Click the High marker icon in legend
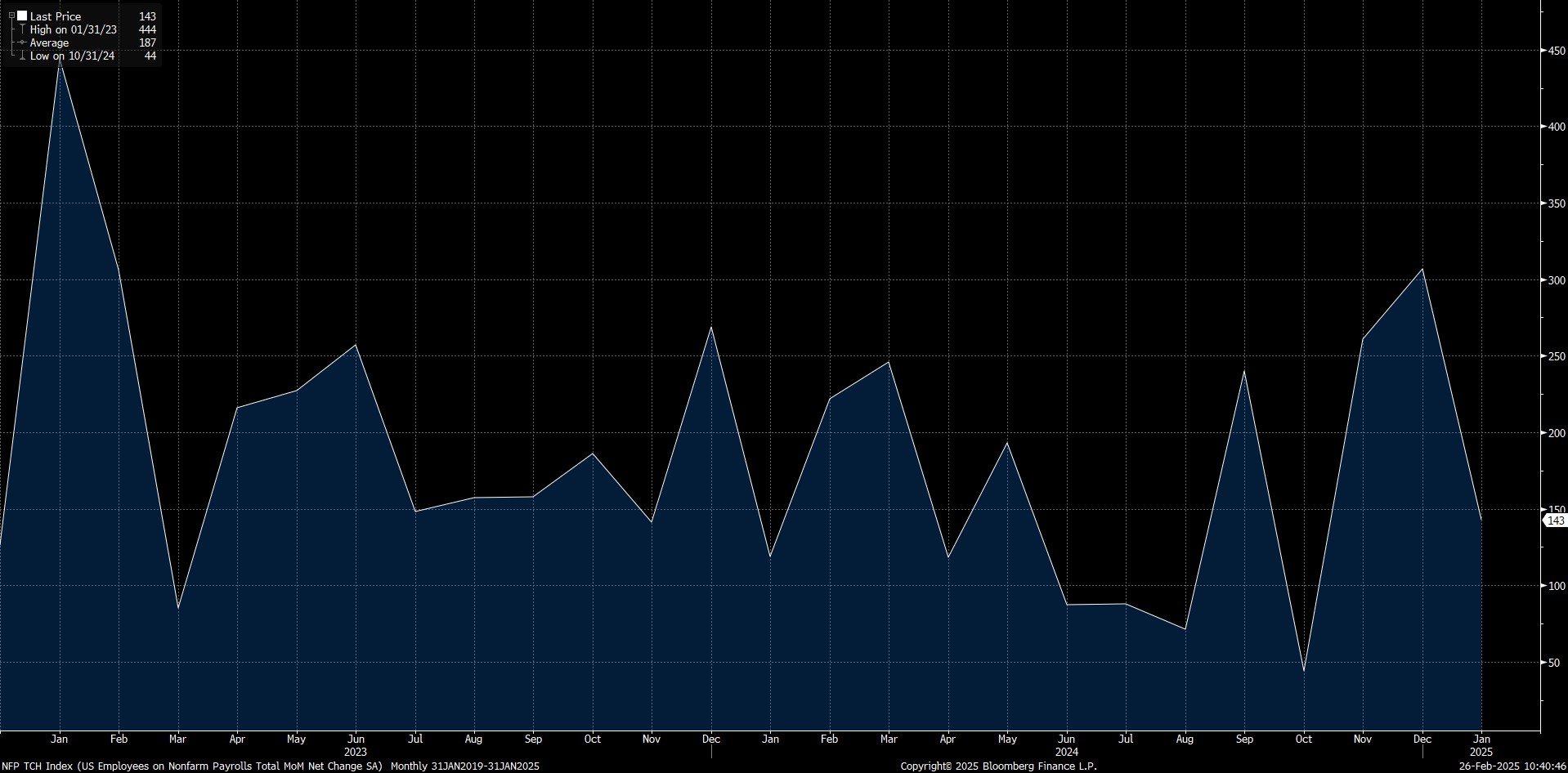Screen dimensions: 1568x773 (22, 29)
